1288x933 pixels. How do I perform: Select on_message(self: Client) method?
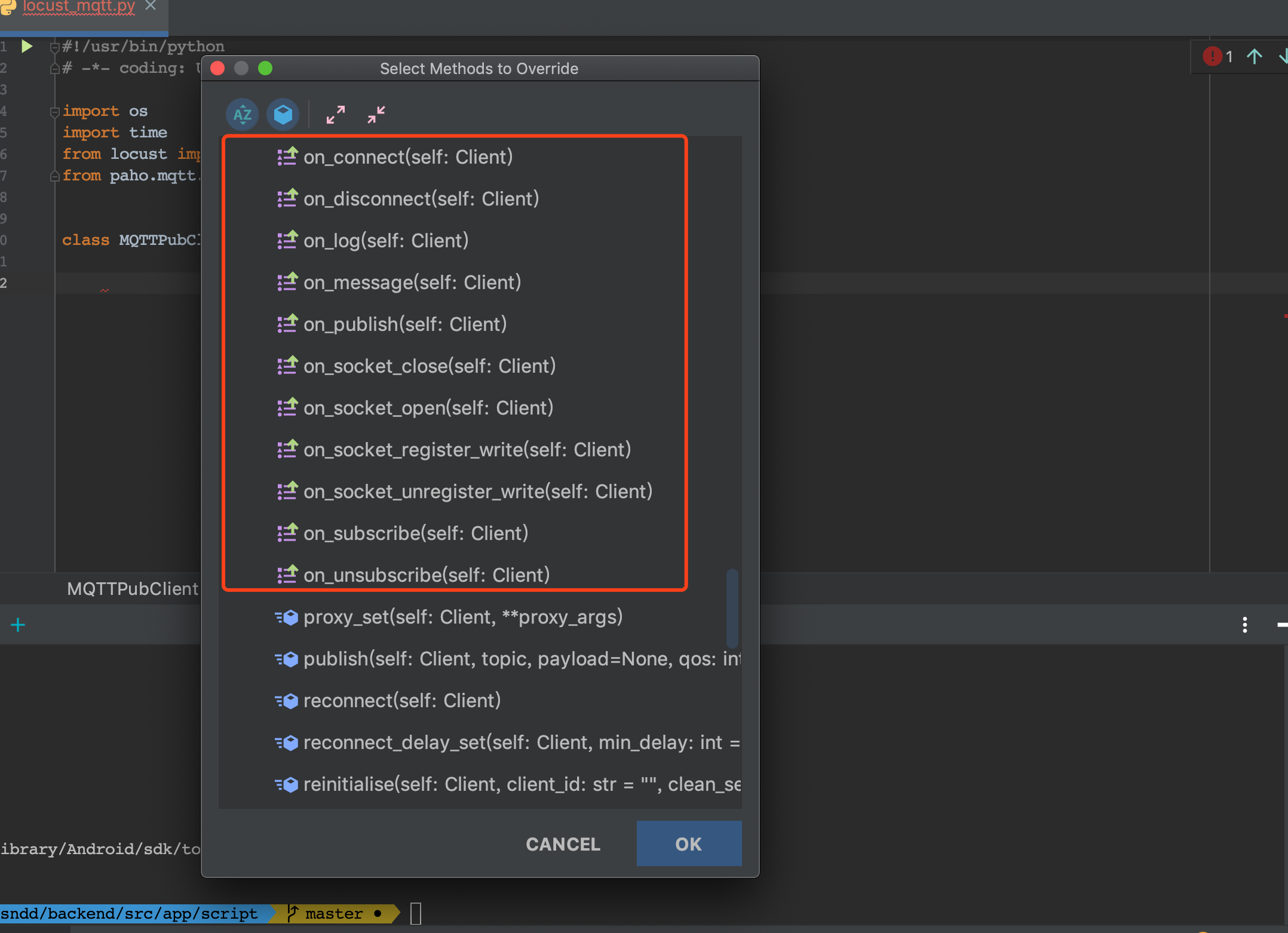(x=412, y=282)
